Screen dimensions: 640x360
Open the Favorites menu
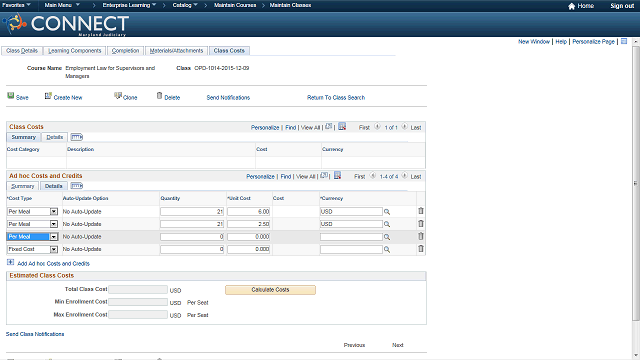click(x=16, y=5)
